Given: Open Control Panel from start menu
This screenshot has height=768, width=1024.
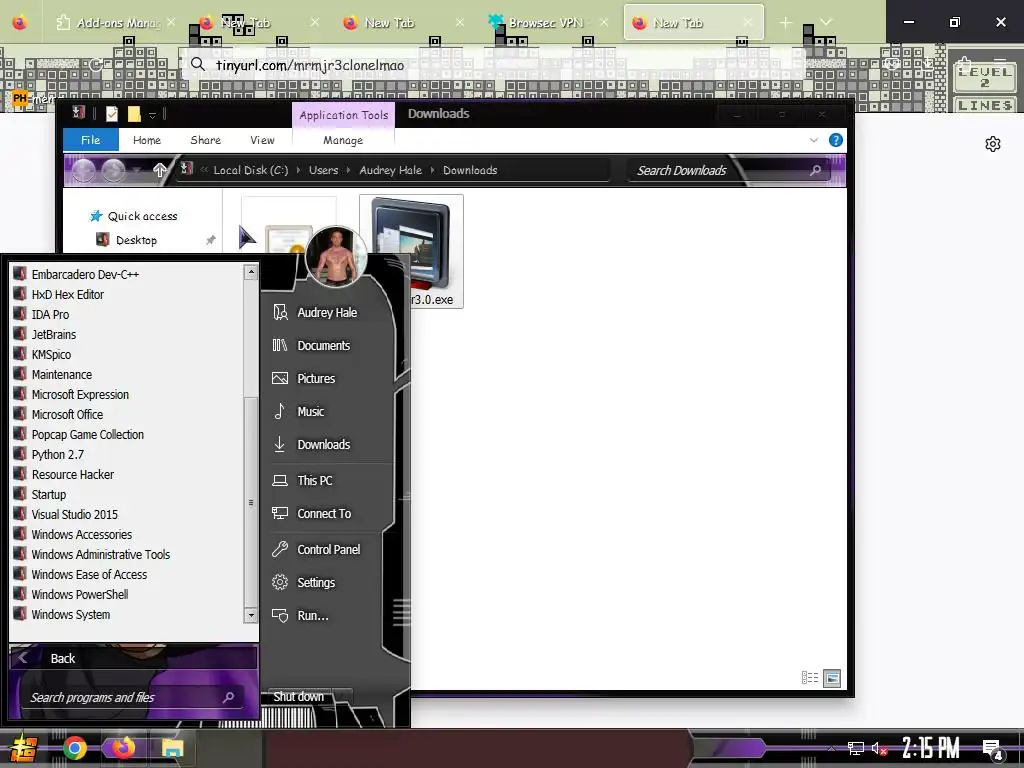Looking at the screenshot, I should [x=328, y=550].
